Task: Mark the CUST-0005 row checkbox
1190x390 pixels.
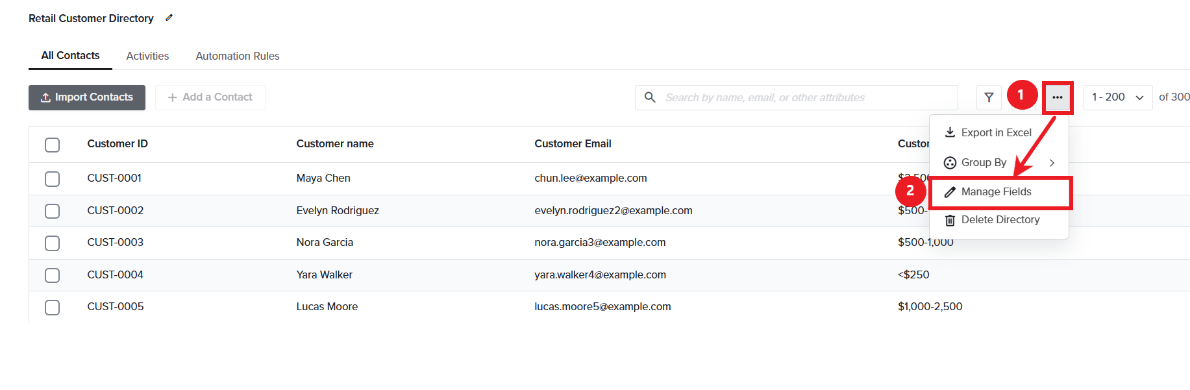Action: (52, 307)
